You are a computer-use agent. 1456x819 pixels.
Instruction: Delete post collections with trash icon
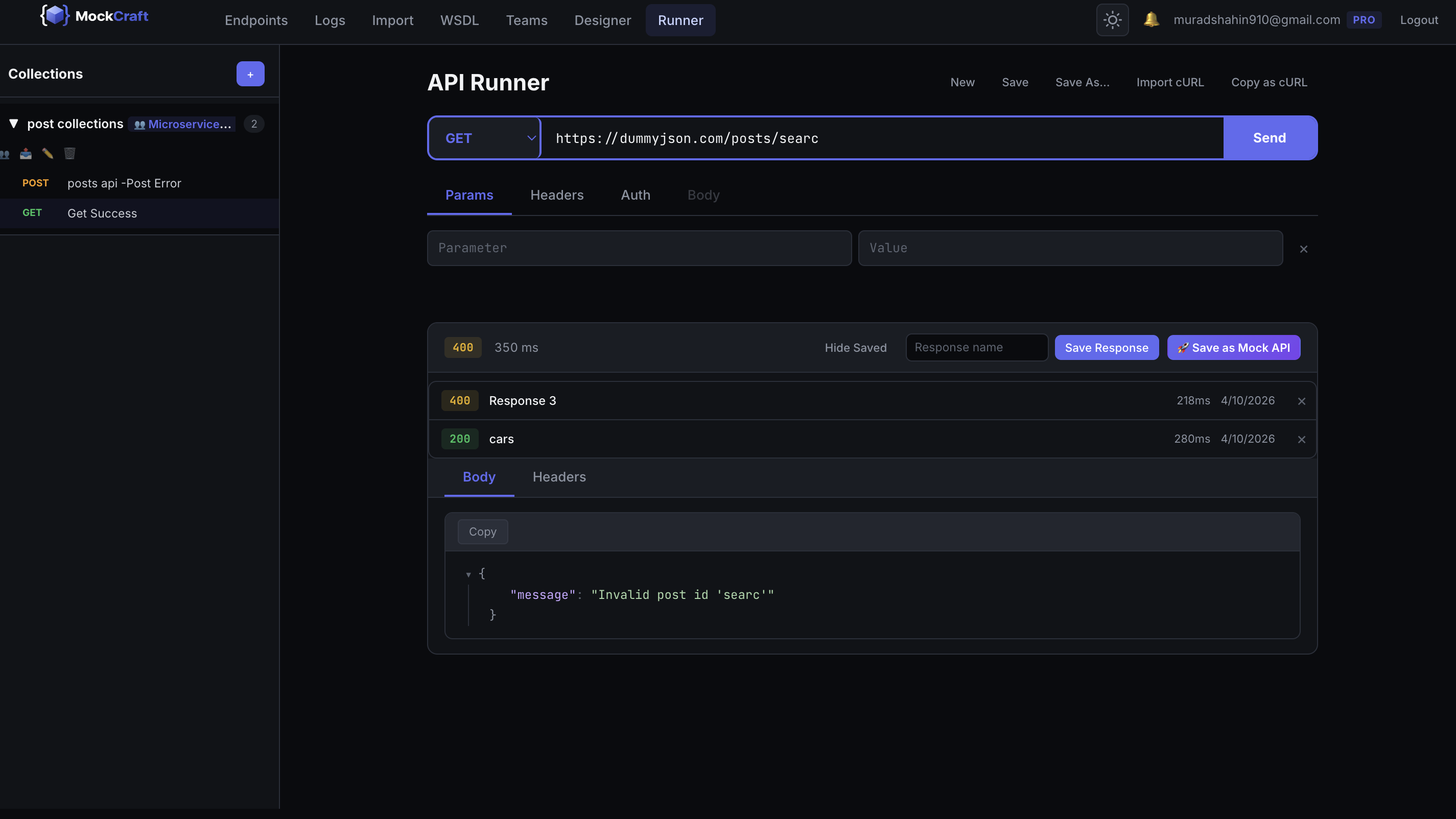point(69,154)
